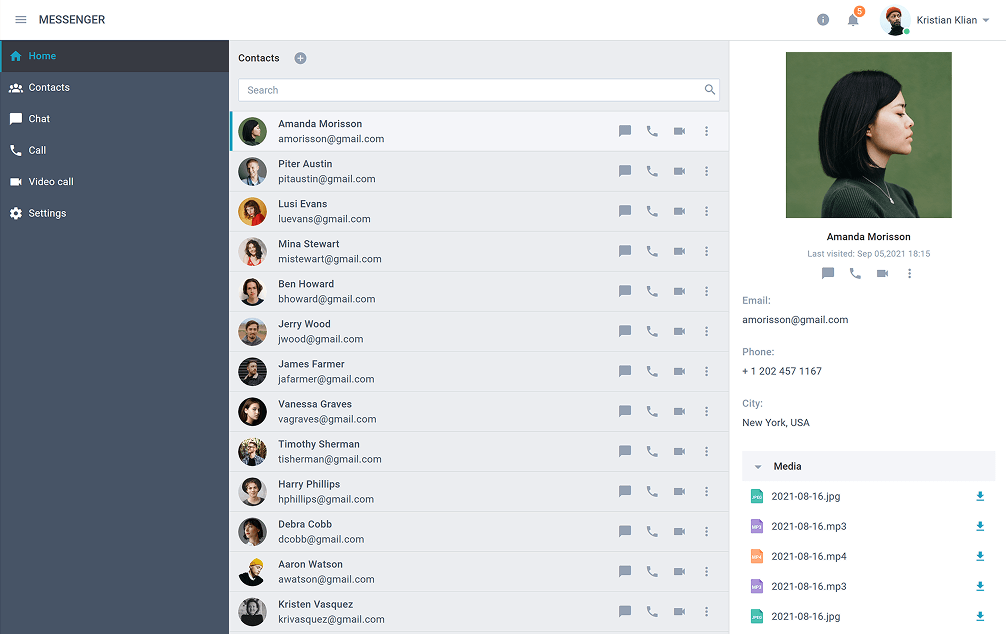Video call James Farmer
The image size is (1006, 634).
[x=679, y=372]
